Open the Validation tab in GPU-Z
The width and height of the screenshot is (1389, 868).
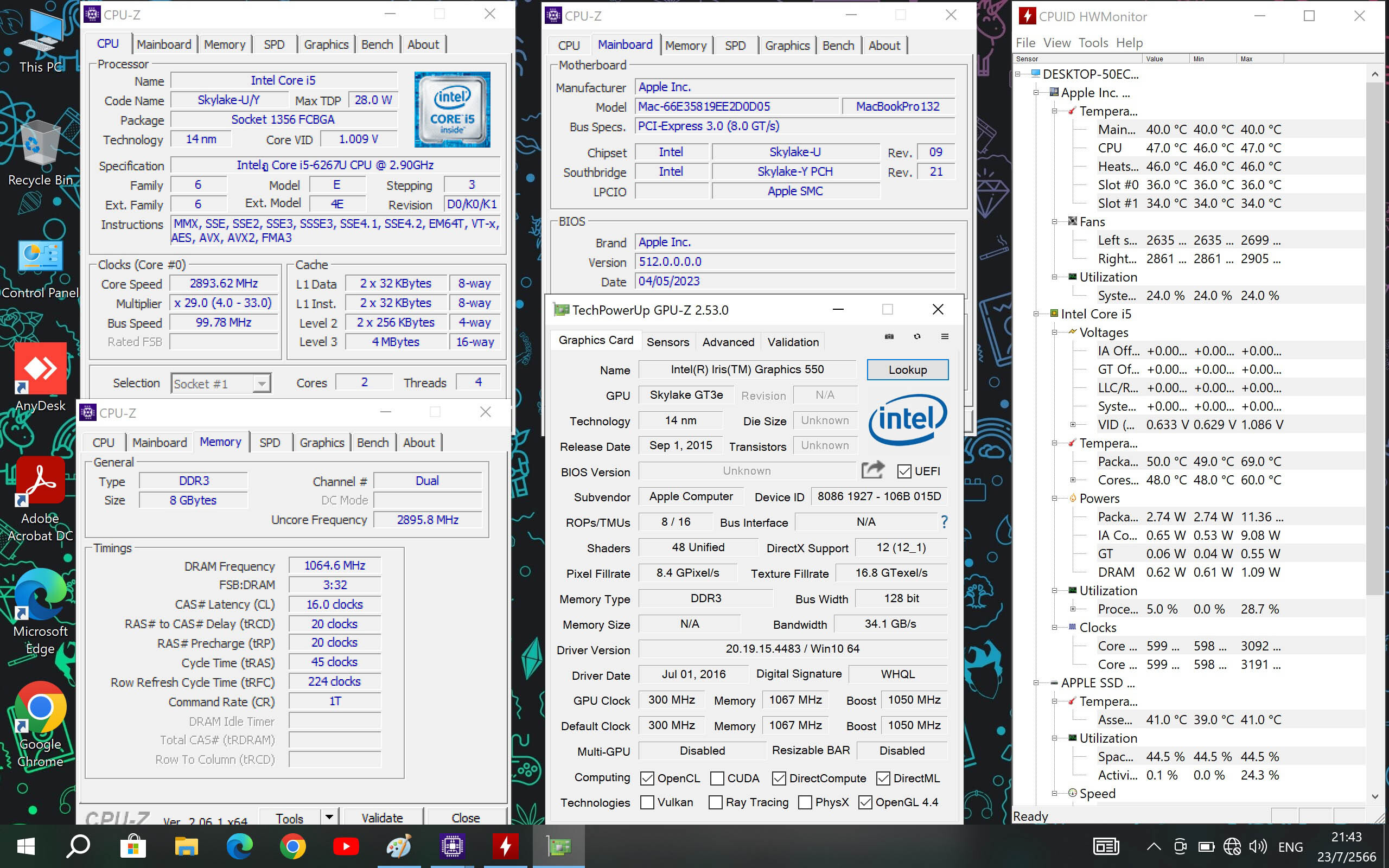(793, 342)
